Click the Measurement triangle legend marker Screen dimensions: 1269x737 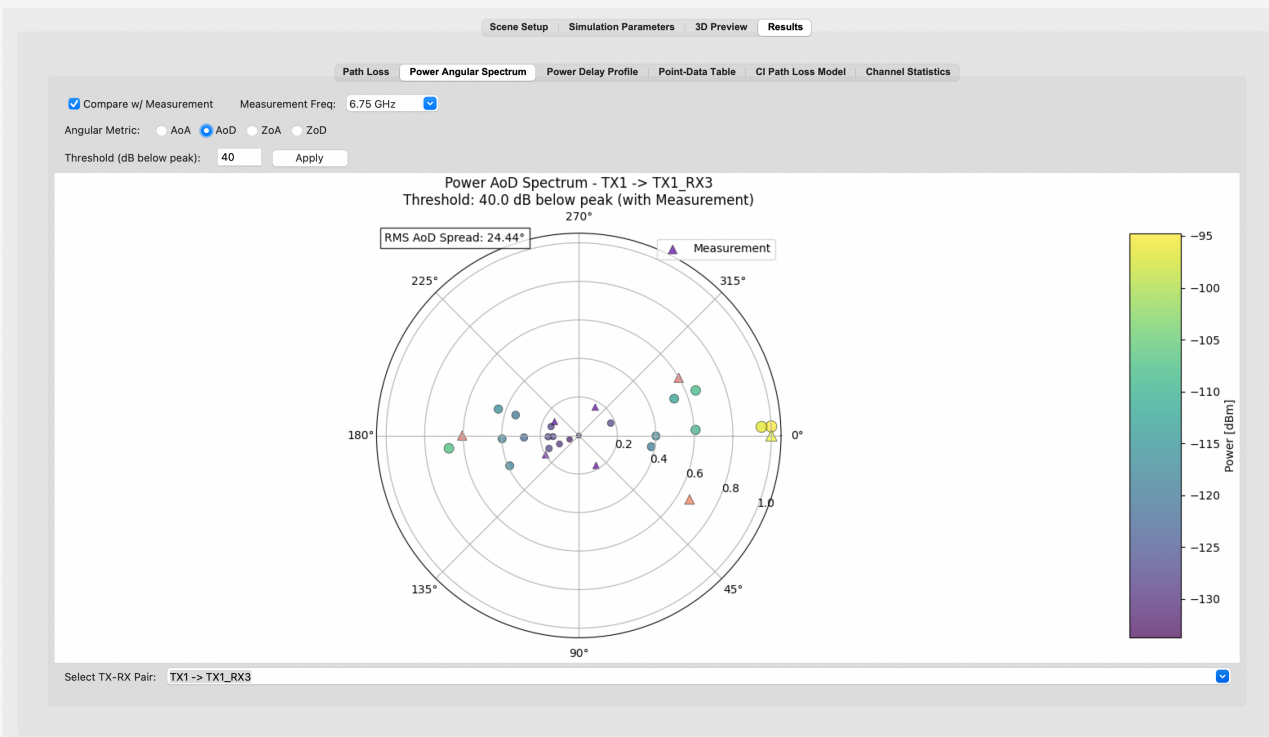(x=673, y=249)
